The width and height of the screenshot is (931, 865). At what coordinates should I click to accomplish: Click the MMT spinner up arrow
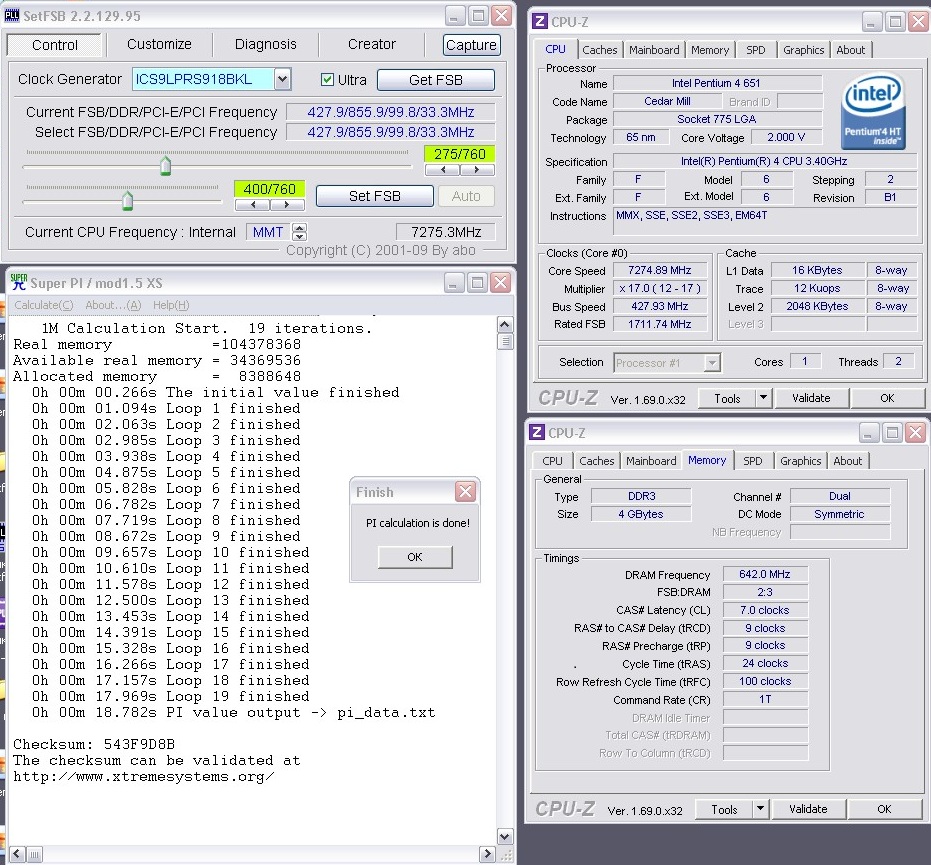[x=300, y=227]
